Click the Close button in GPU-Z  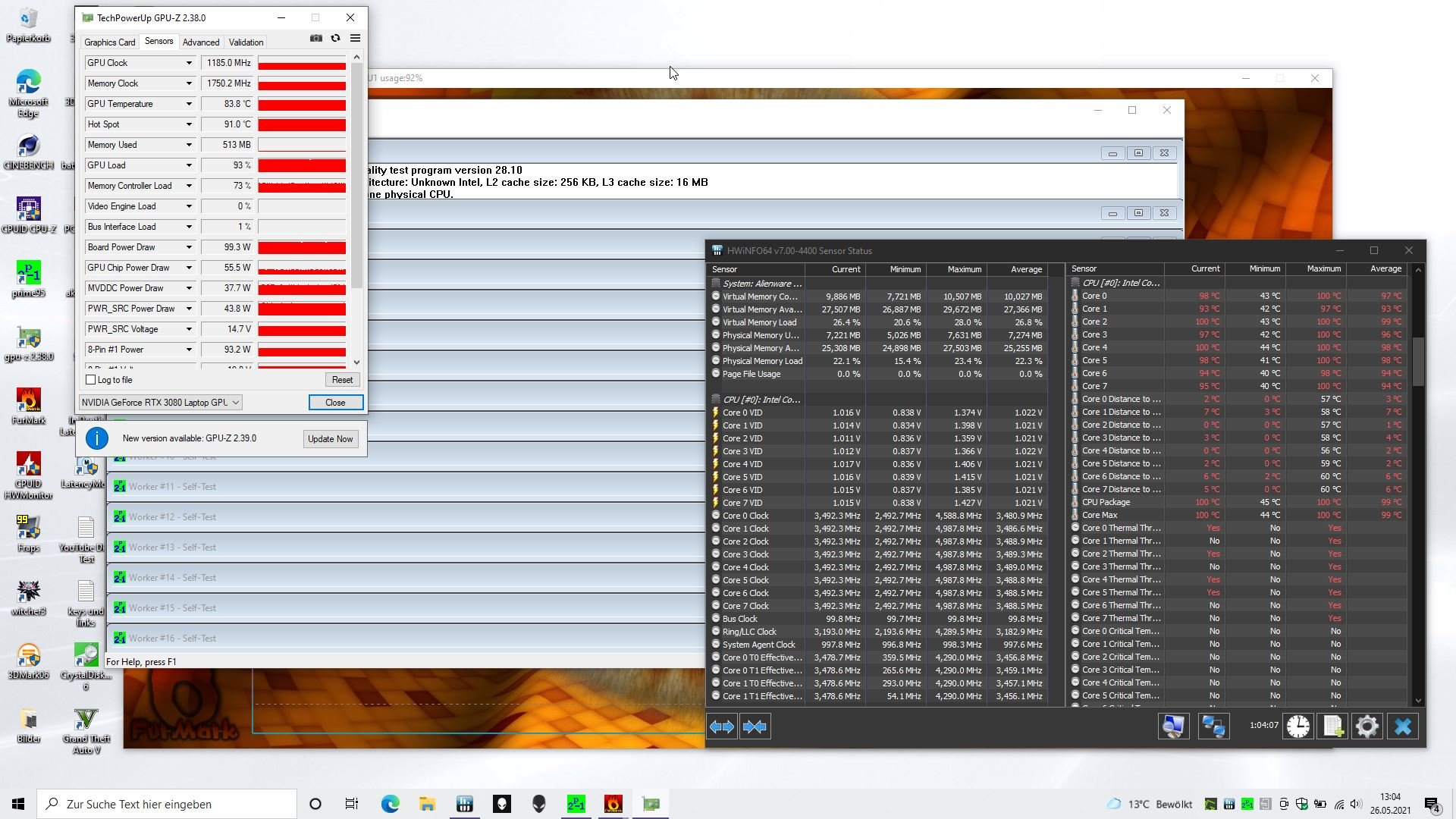pyautogui.click(x=335, y=403)
